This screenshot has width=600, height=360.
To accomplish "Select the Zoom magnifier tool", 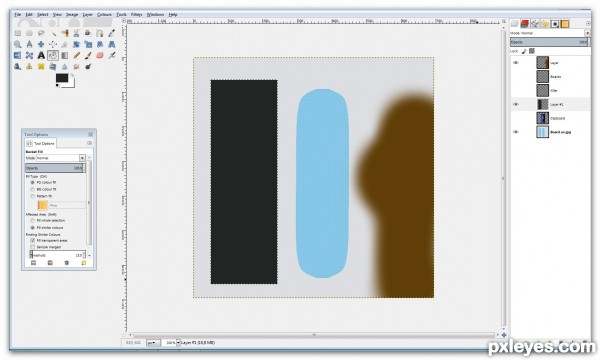I will click(x=18, y=44).
